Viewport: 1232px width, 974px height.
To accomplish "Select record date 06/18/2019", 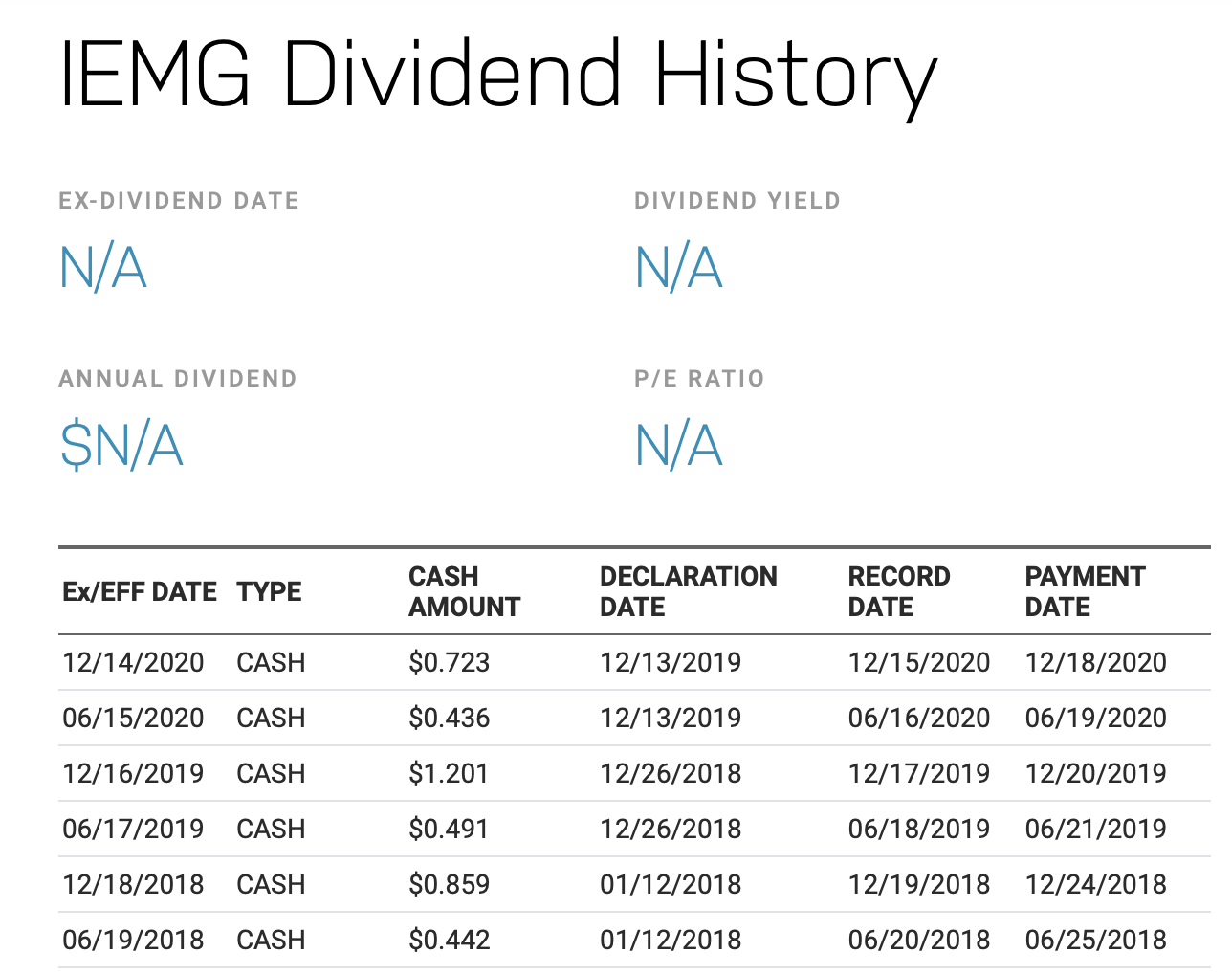I will click(918, 829).
